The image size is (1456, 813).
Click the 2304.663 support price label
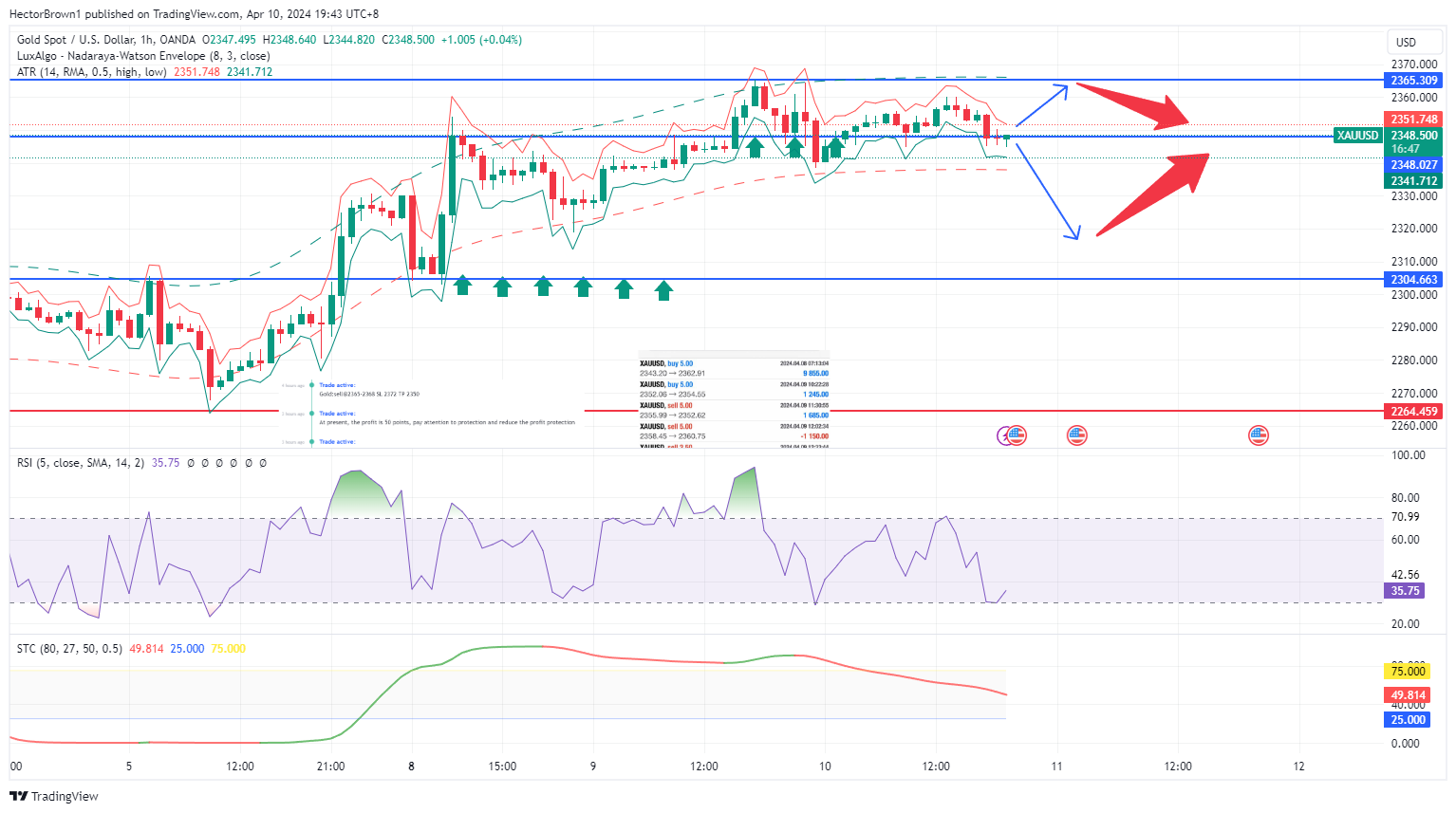[1414, 280]
